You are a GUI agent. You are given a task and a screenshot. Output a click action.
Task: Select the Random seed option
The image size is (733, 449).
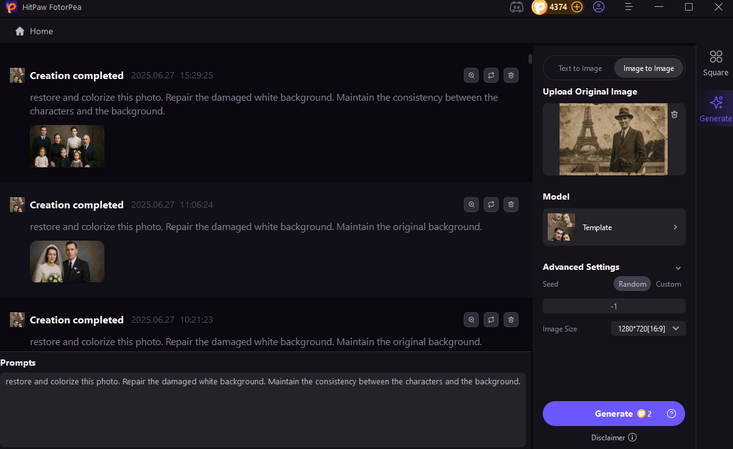tap(632, 284)
